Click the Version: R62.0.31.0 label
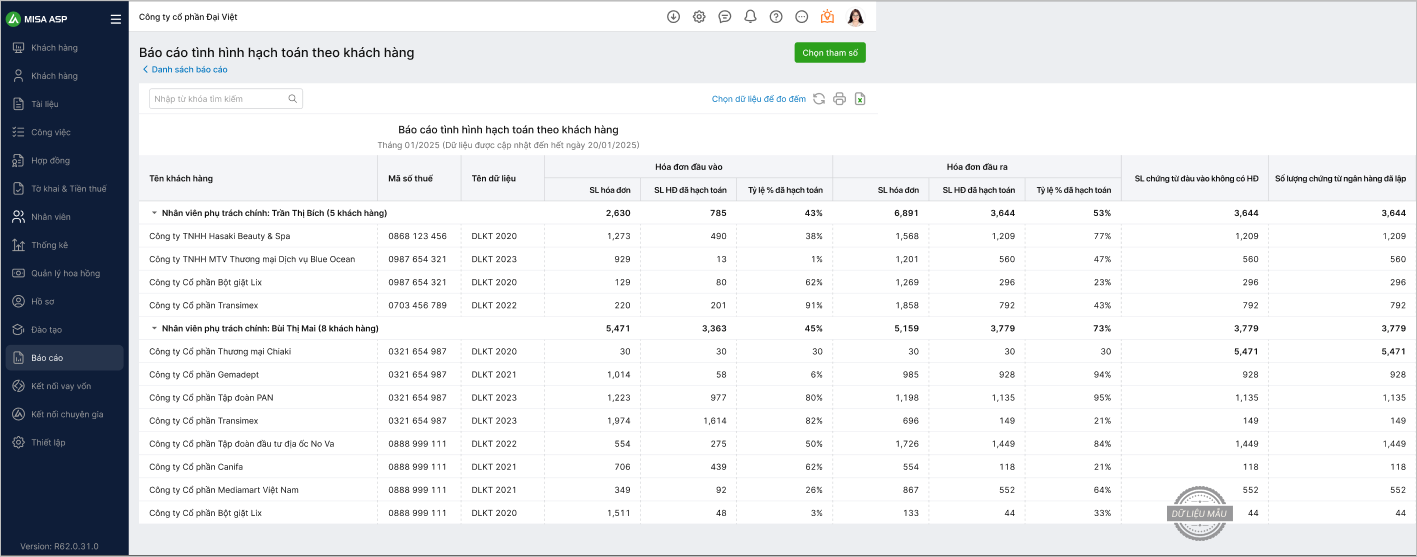The height and width of the screenshot is (557, 1417). point(59,546)
